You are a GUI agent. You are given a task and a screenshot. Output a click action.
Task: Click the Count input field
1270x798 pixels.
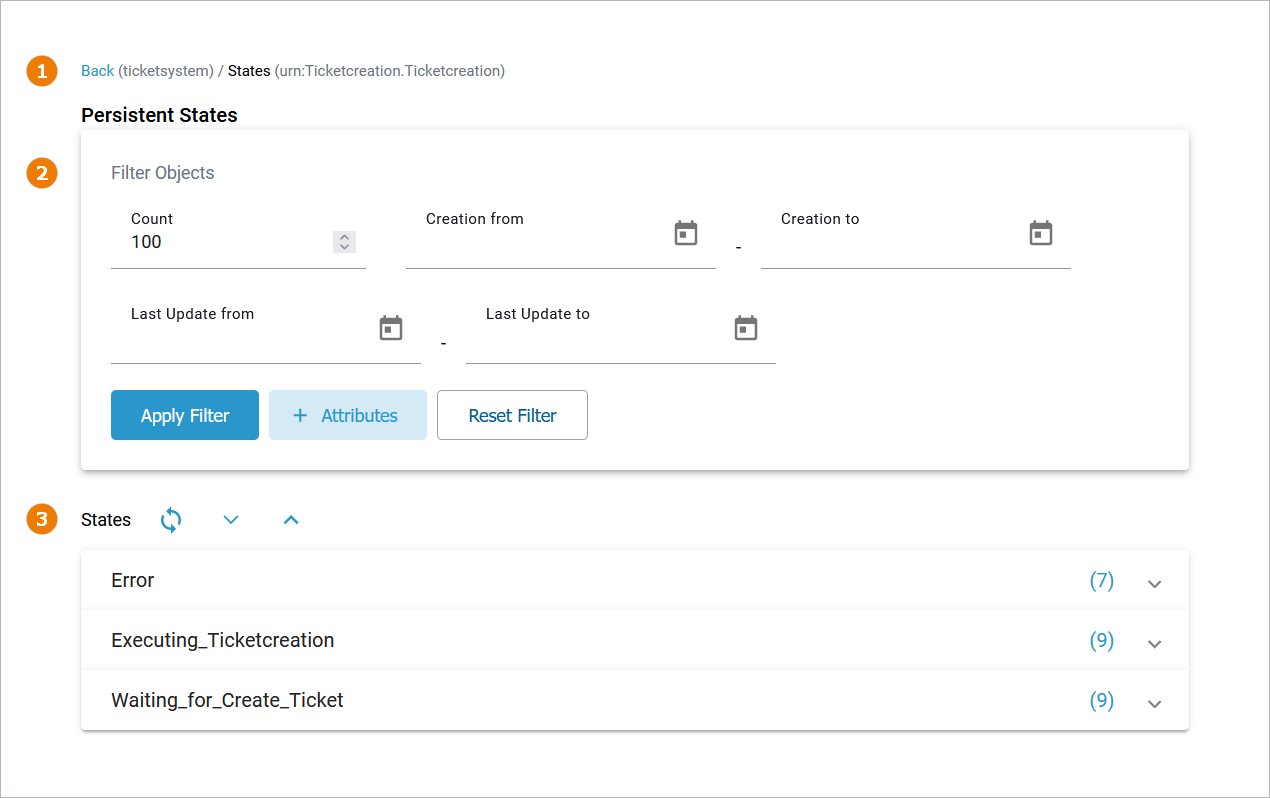pyautogui.click(x=225, y=242)
